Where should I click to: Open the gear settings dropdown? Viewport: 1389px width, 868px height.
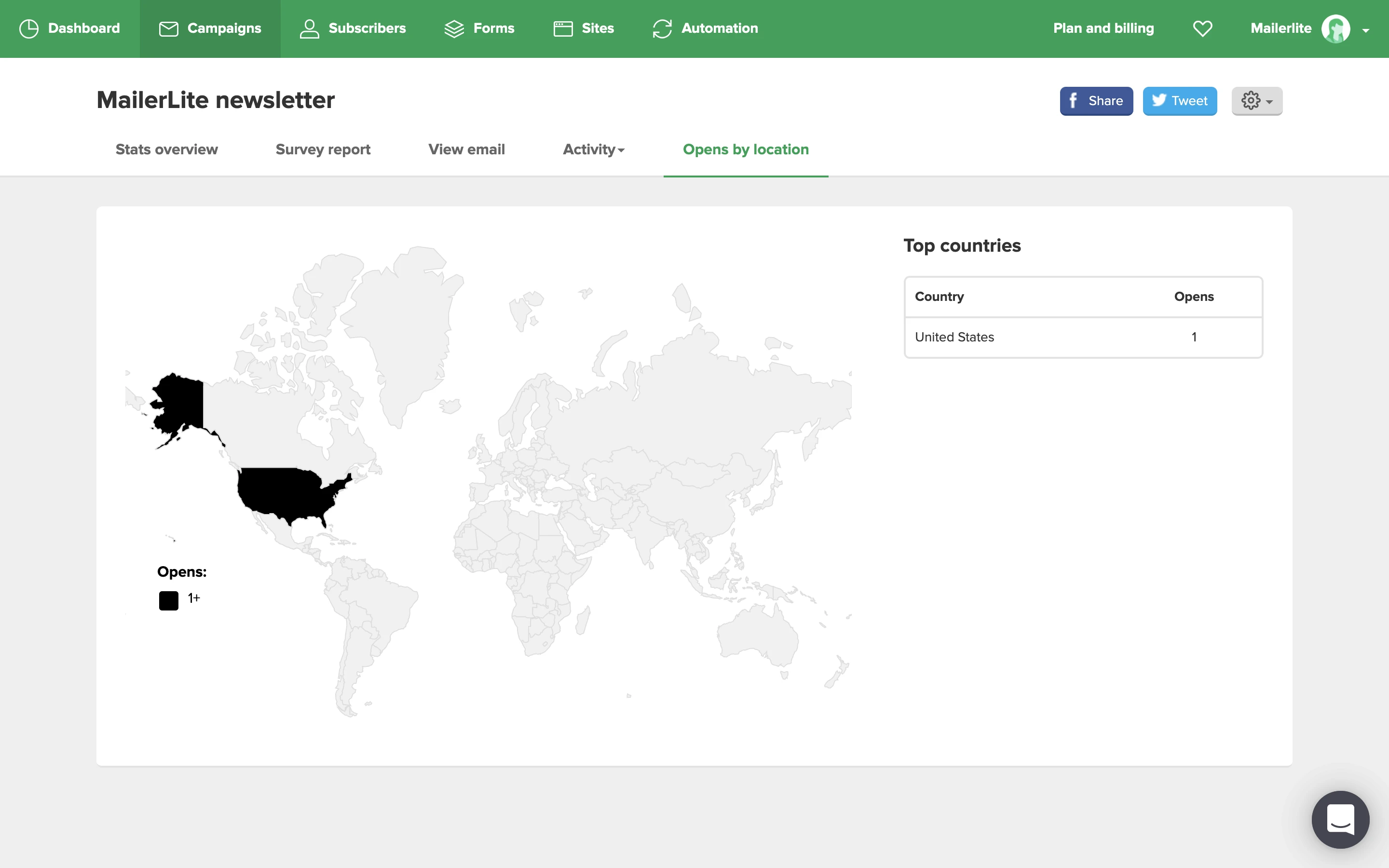[x=1256, y=101]
